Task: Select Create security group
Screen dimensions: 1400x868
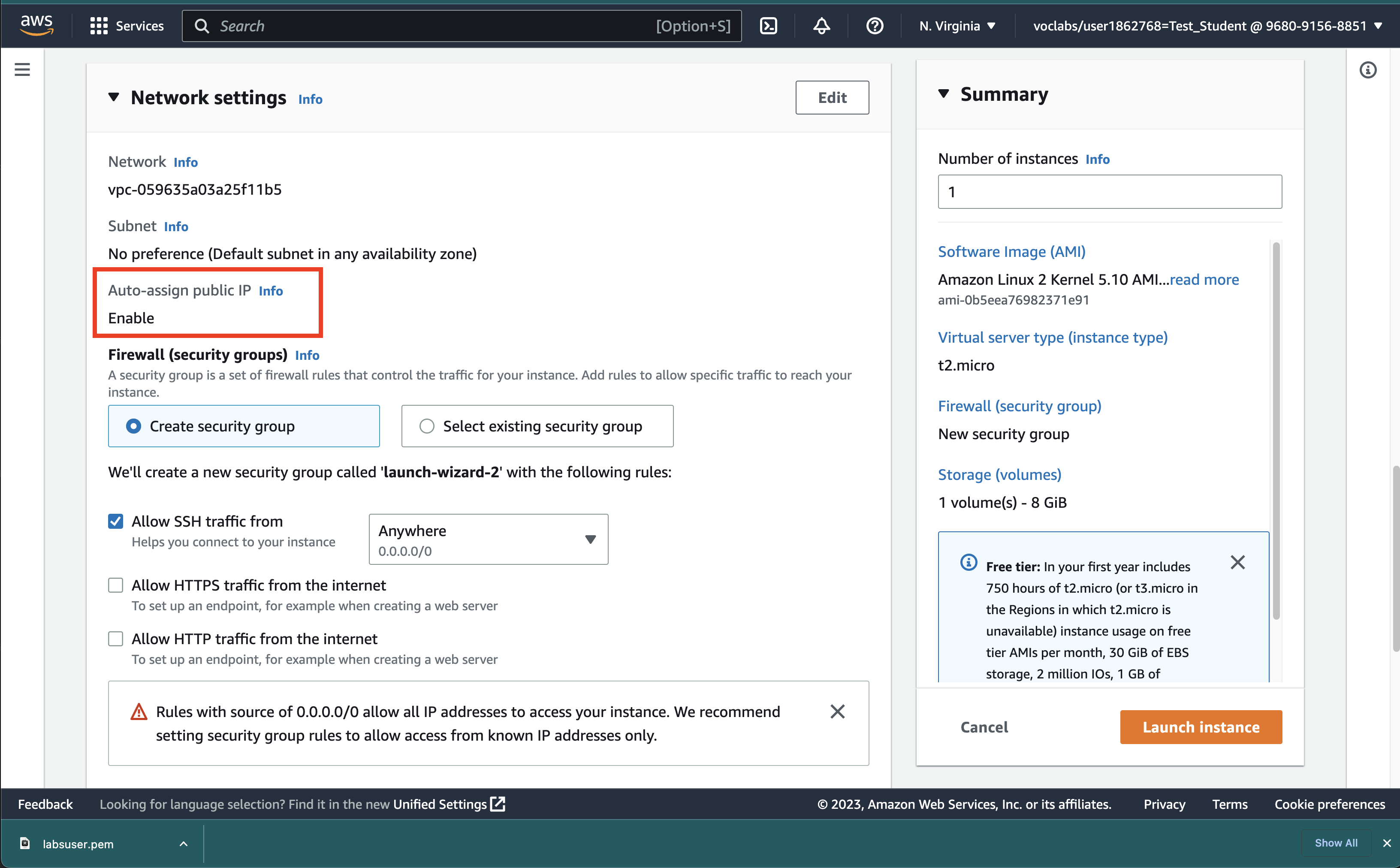Action: [x=134, y=426]
